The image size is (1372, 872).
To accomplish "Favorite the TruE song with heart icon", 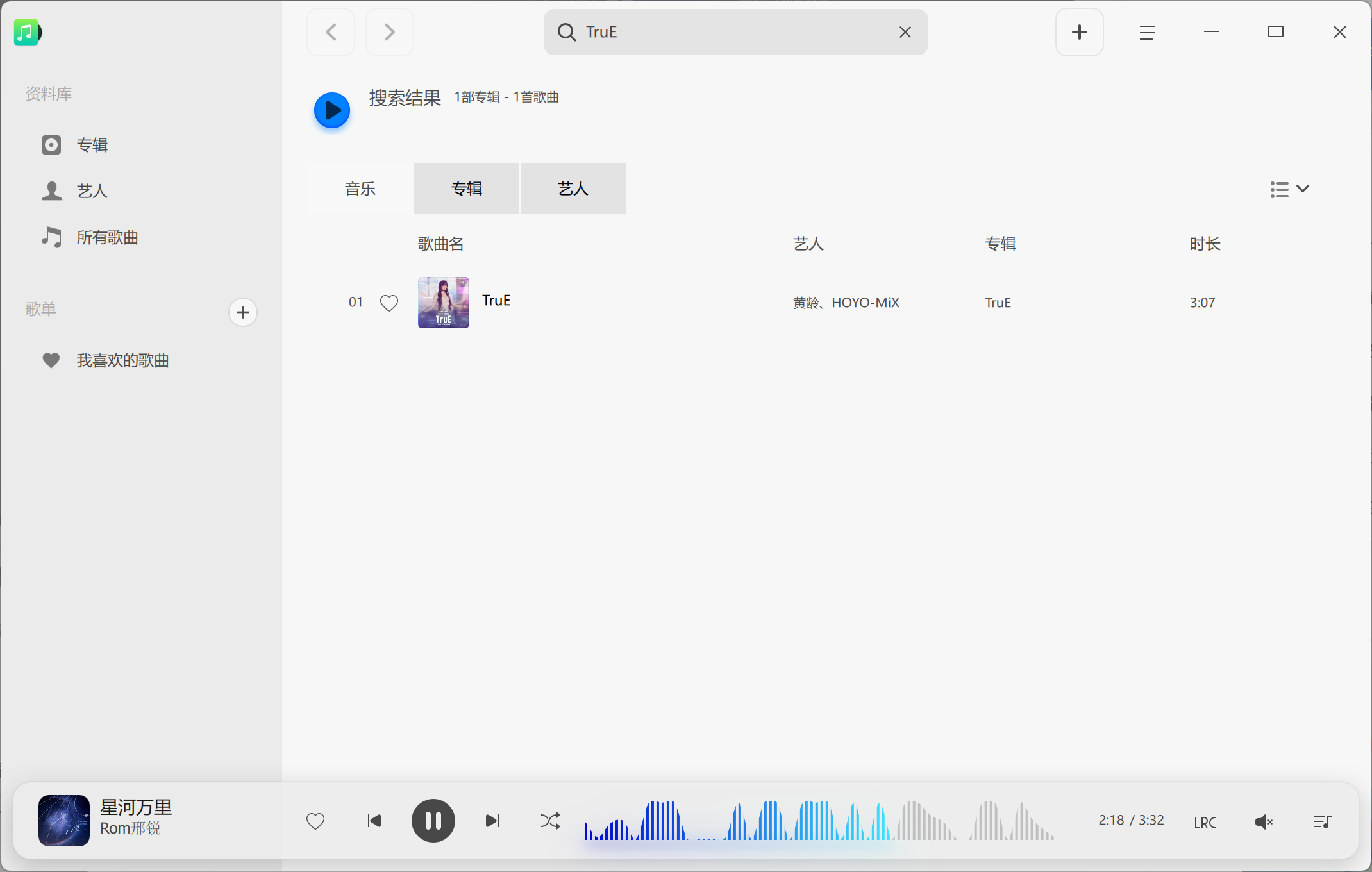I will [389, 303].
